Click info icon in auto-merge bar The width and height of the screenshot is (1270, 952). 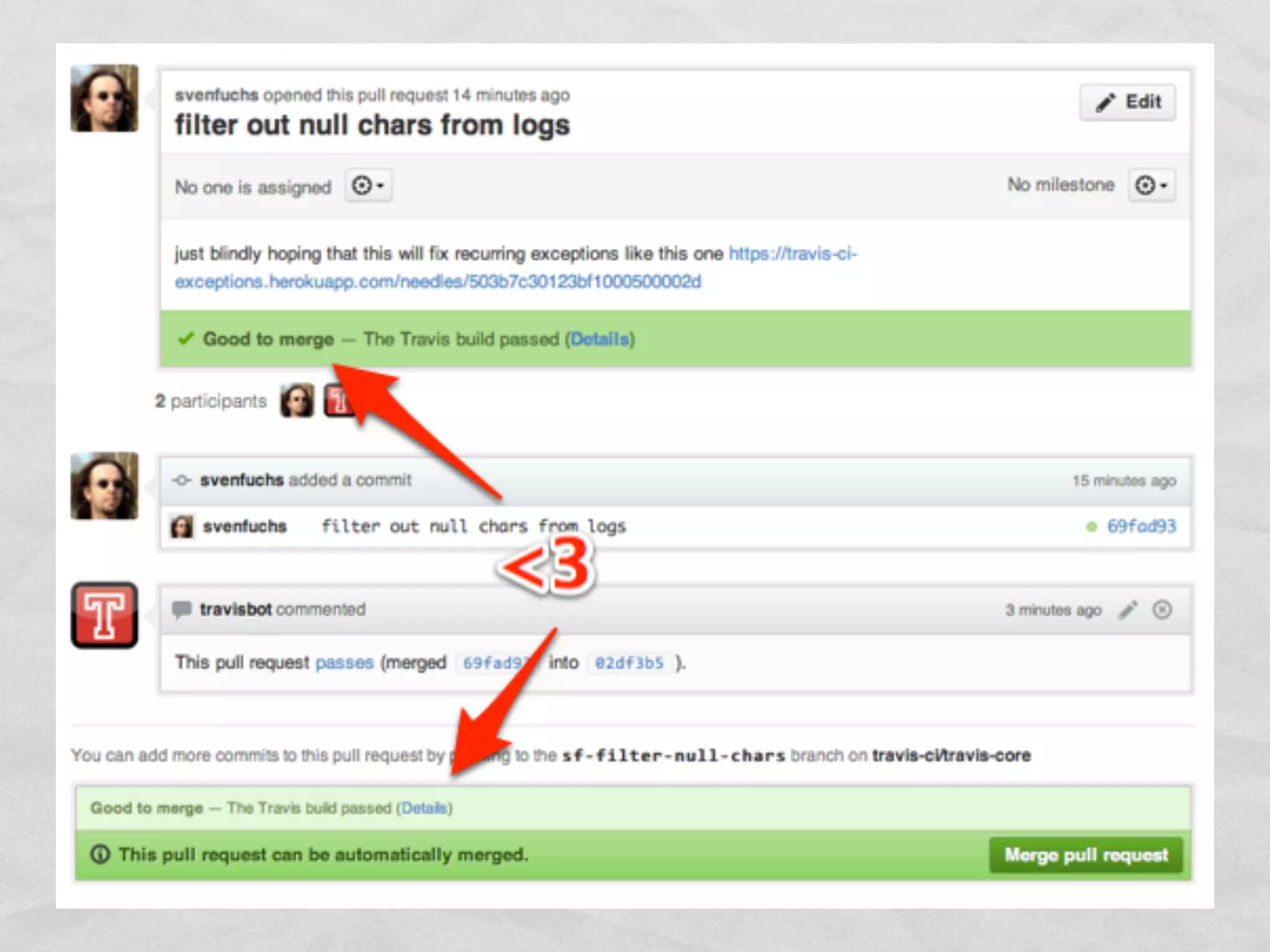[x=100, y=855]
